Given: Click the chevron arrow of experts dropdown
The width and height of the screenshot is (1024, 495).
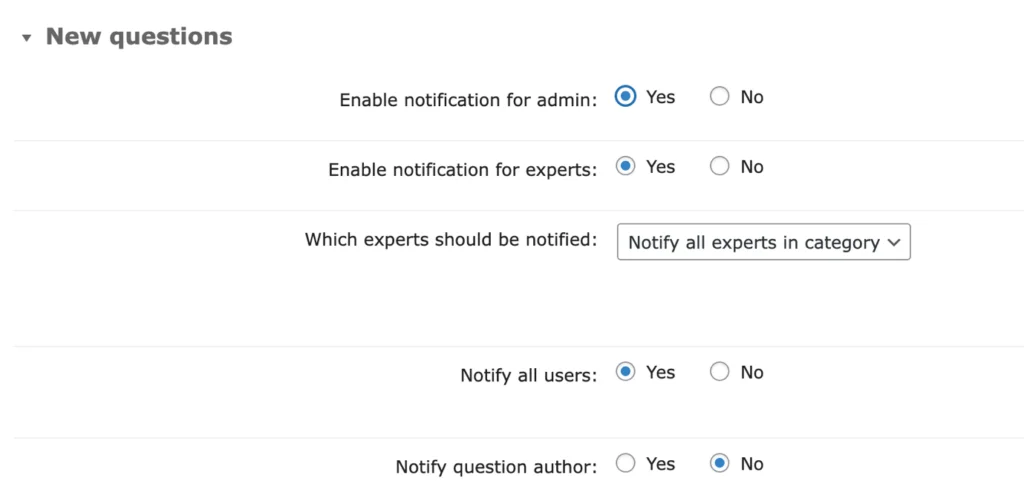Looking at the screenshot, I should point(894,243).
